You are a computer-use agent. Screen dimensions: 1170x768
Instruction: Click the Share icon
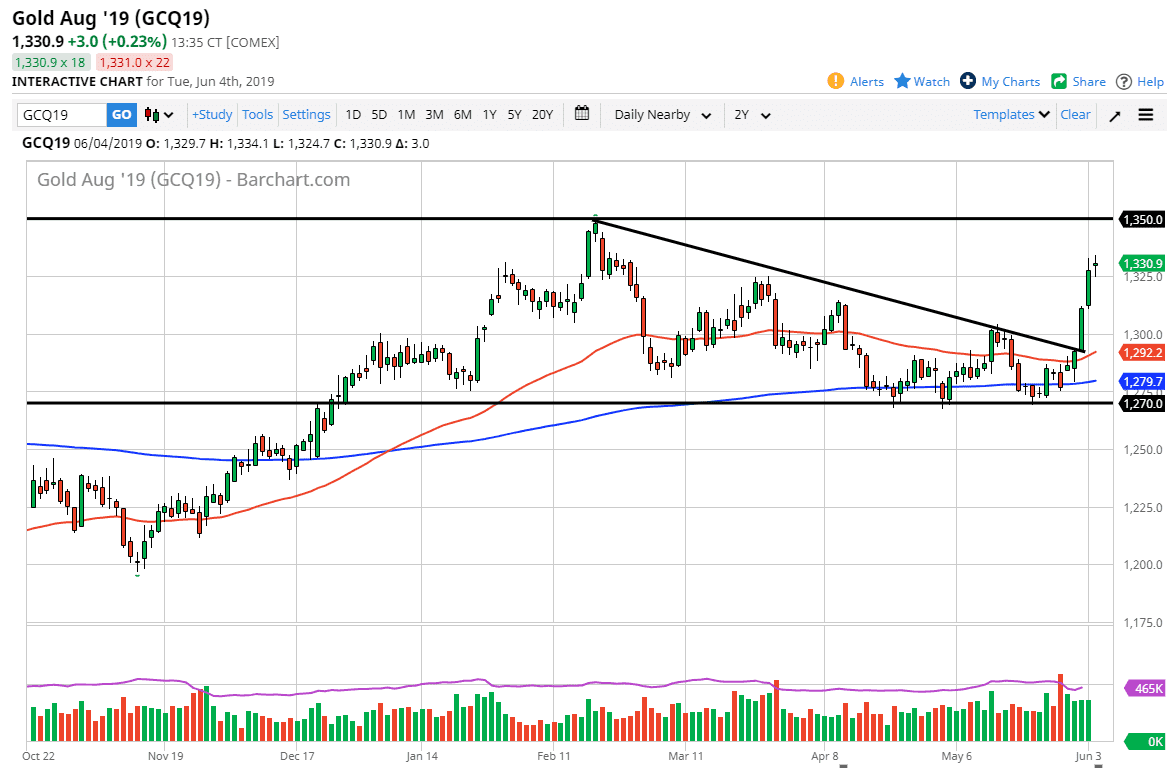(1059, 81)
